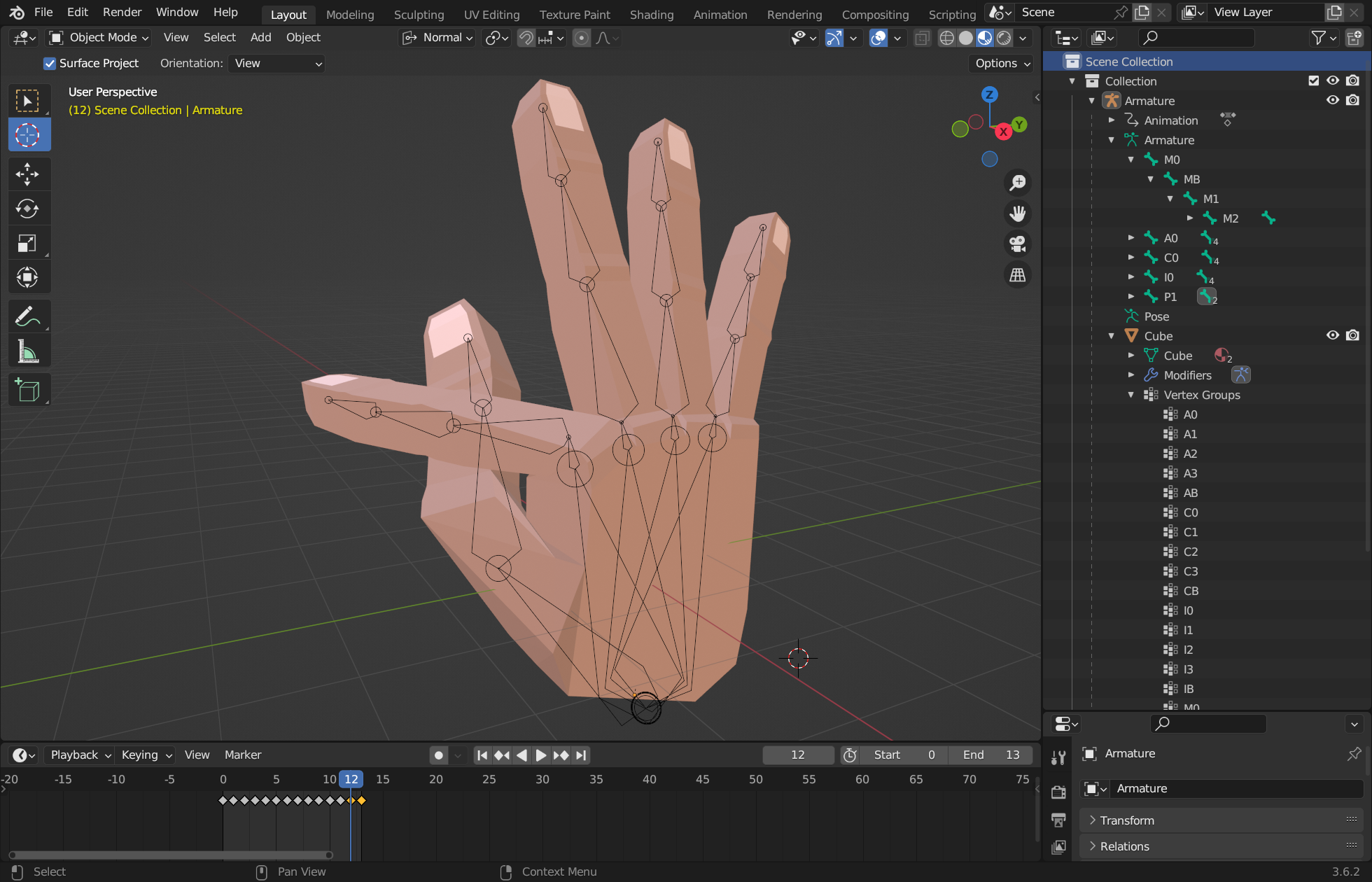Image resolution: width=1372 pixels, height=882 pixels.
Task: Open the Object menu in header
Action: (x=302, y=37)
